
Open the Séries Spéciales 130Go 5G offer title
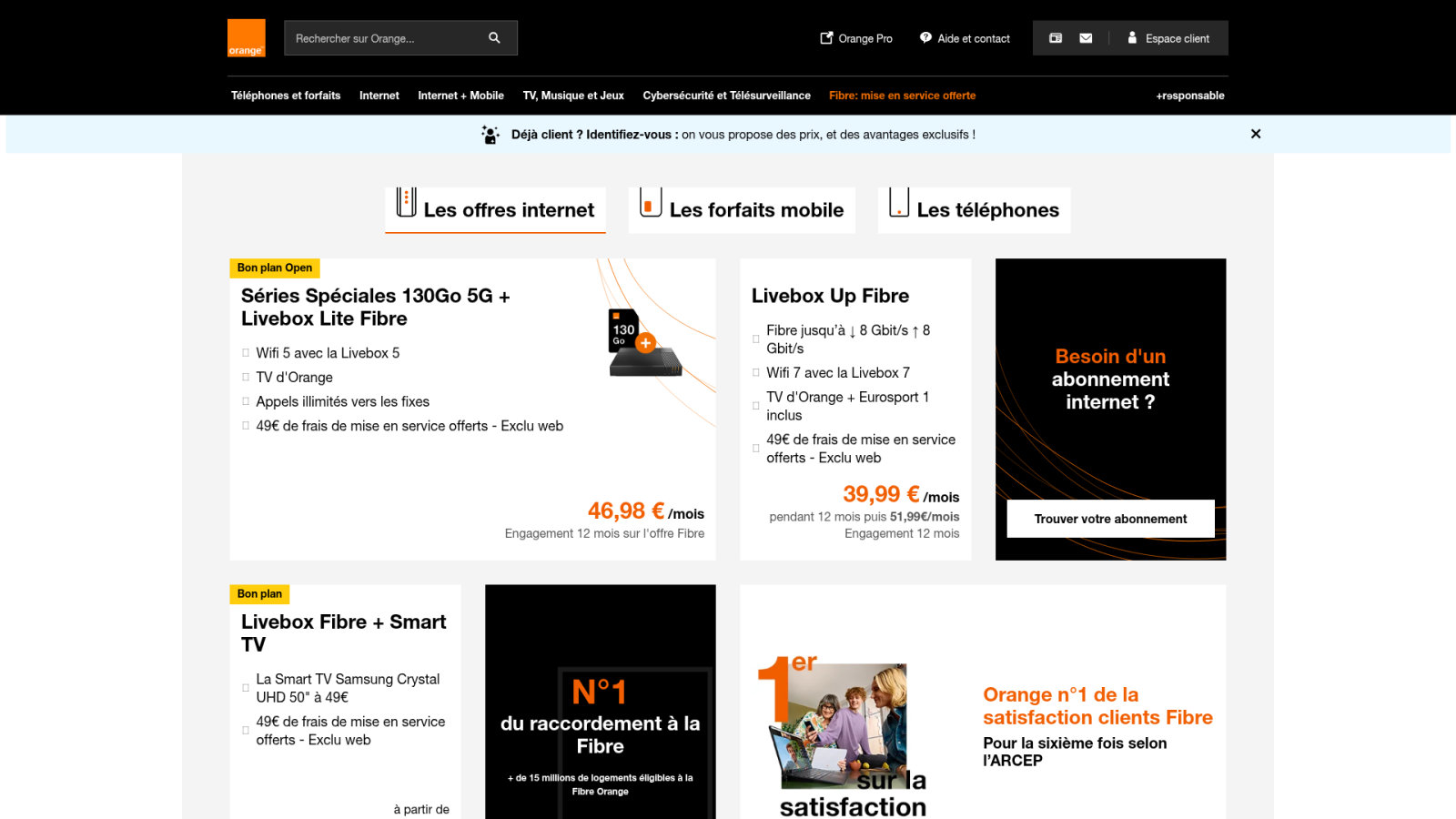click(x=376, y=307)
